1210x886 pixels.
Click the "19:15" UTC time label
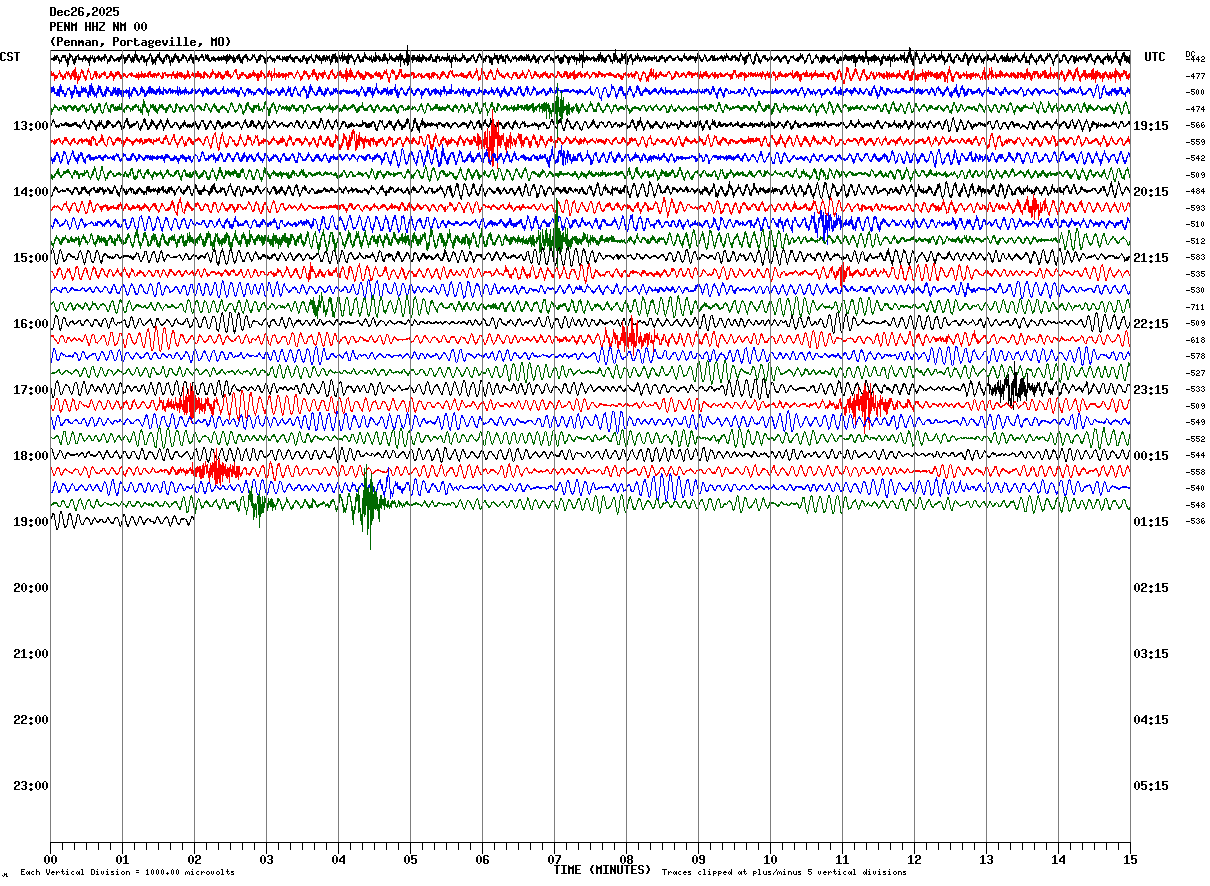pyautogui.click(x=1151, y=126)
